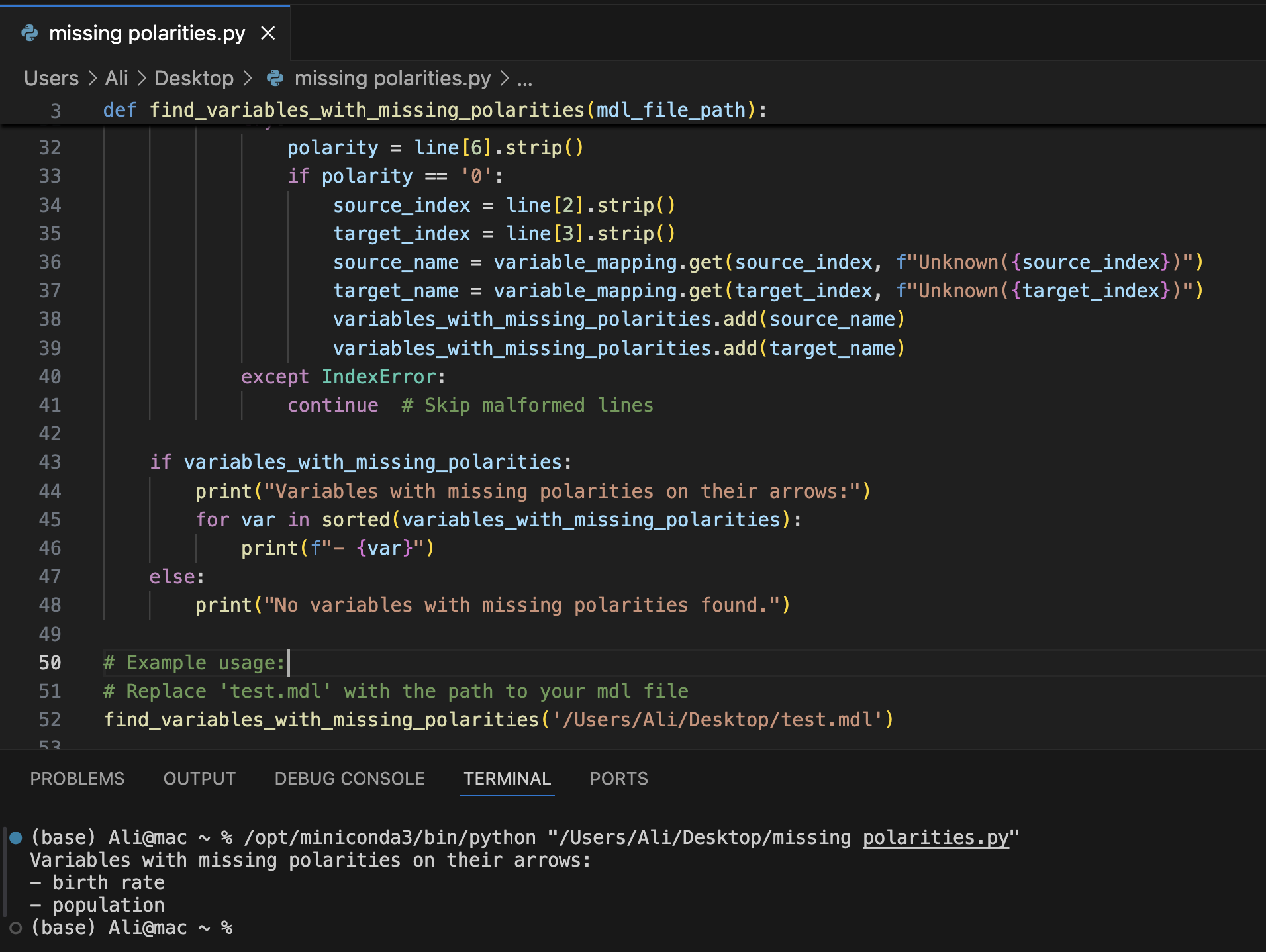Click 'if polarity == '0':' on line 33
Image resolution: width=1266 pixels, height=952 pixels.
tap(395, 176)
